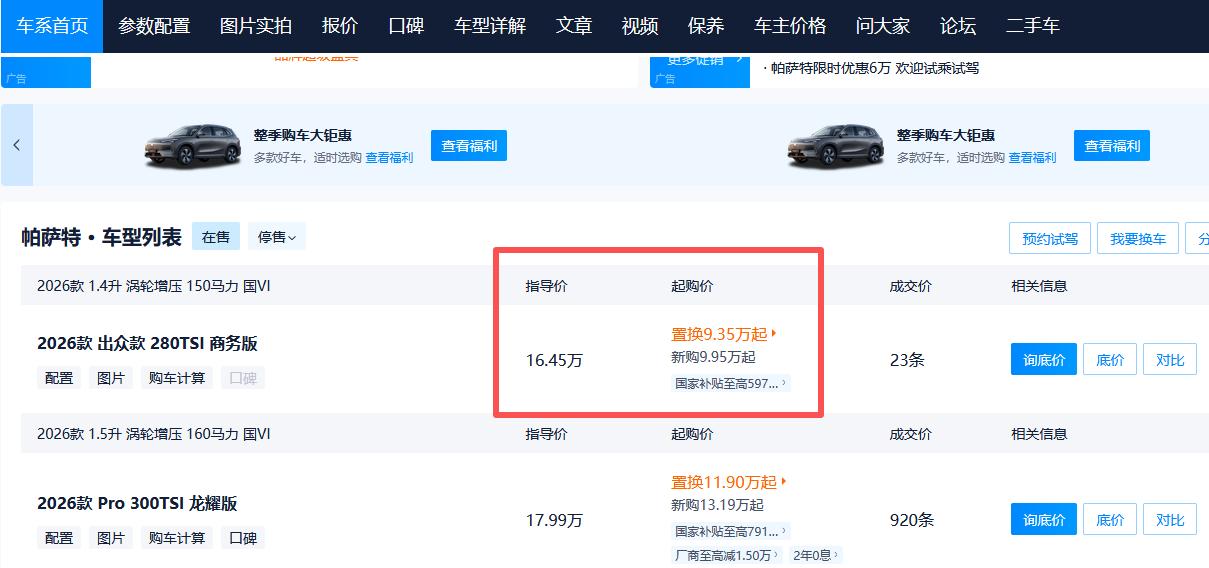Image resolution: width=1209 pixels, height=568 pixels.
Task: Open 2026款 Pro 300TSI 龙耀版 model
Action: pos(137,504)
